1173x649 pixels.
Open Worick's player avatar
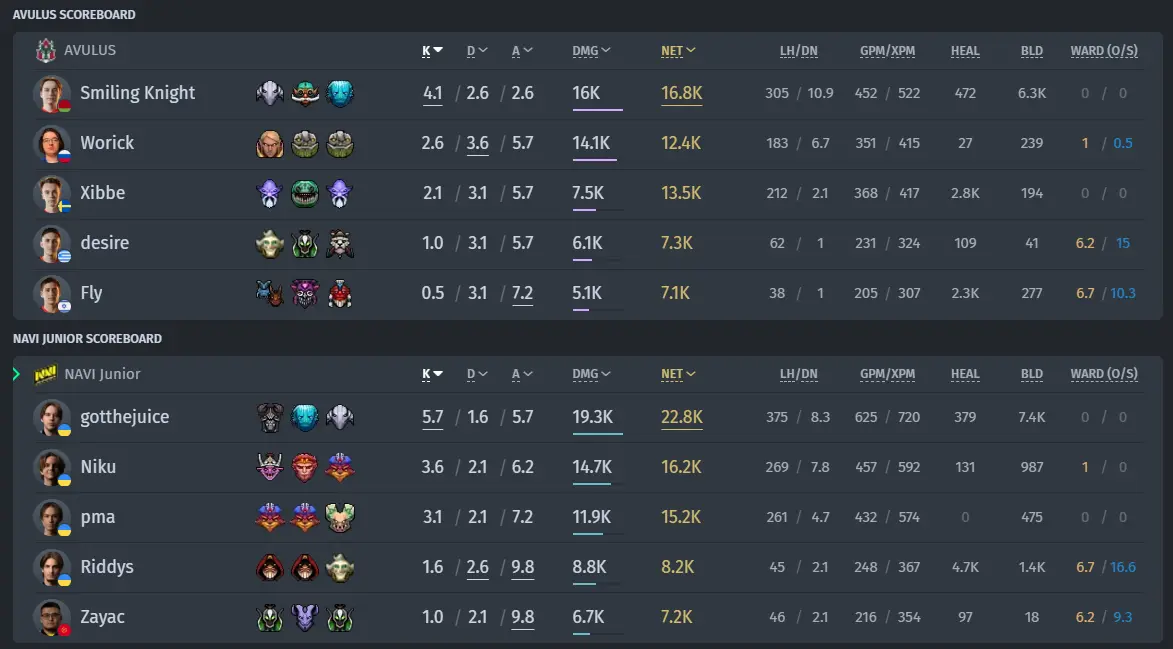pos(52,144)
